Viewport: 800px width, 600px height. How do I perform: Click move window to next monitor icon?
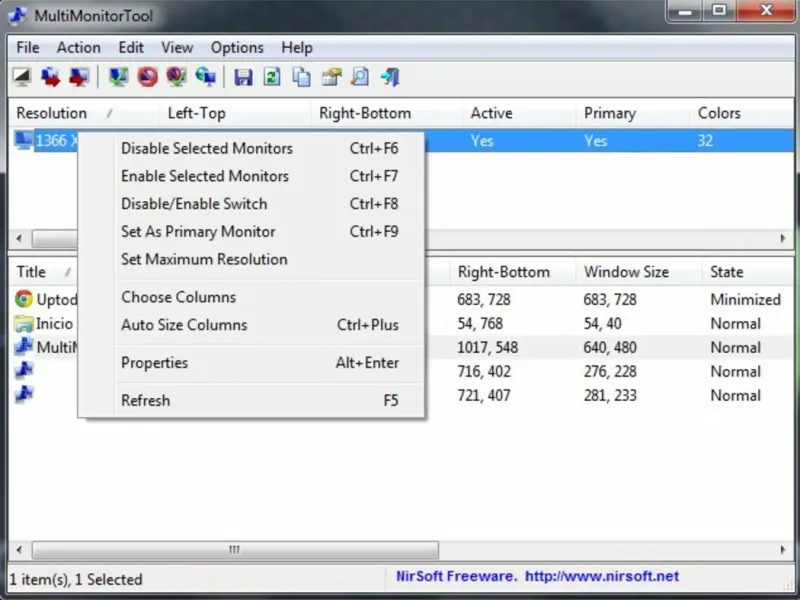tap(51, 77)
